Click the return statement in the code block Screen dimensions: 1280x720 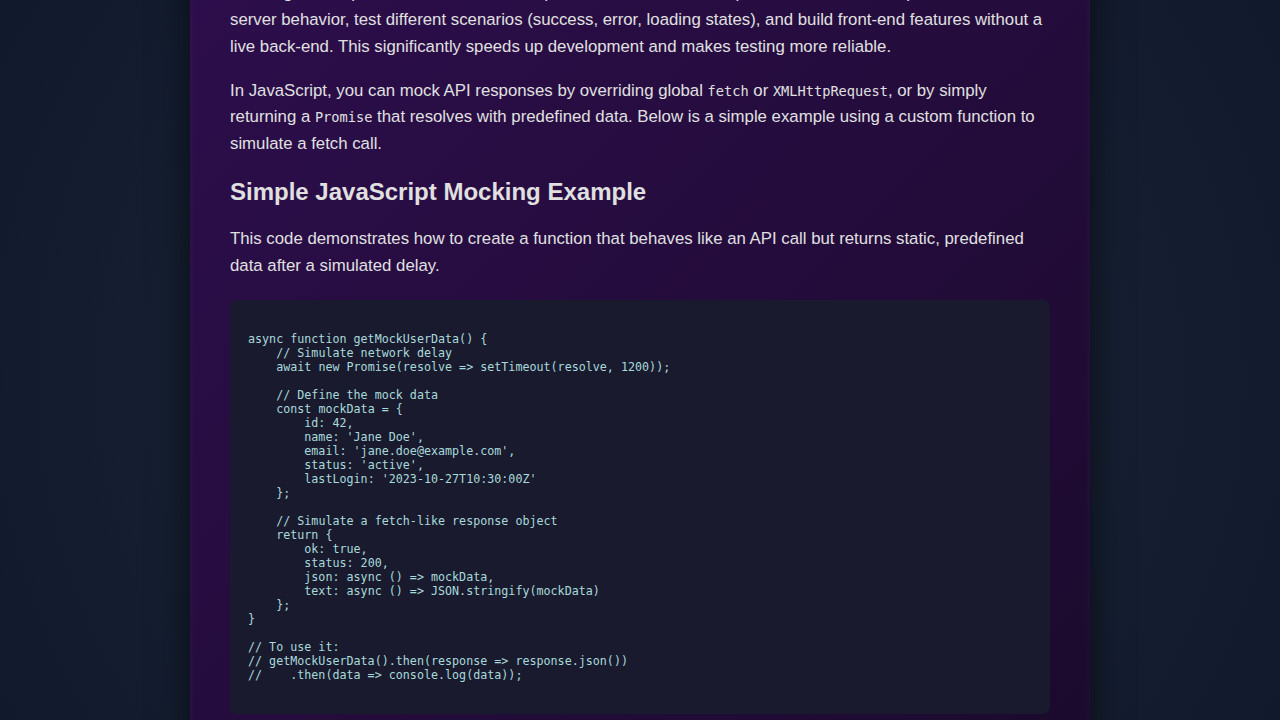point(297,534)
